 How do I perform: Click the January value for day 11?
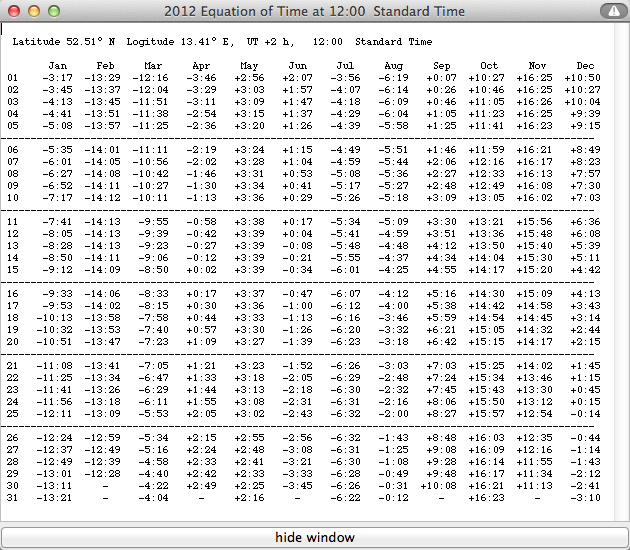(x=56, y=221)
